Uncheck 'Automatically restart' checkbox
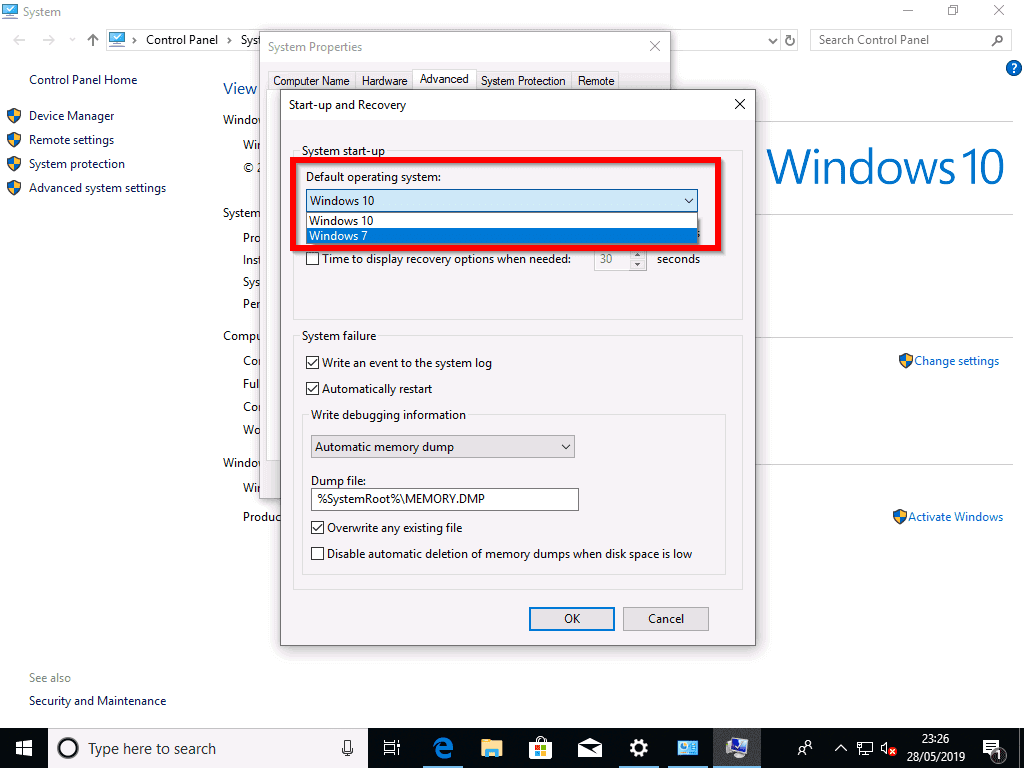1024x768 pixels. (x=313, y=389)
